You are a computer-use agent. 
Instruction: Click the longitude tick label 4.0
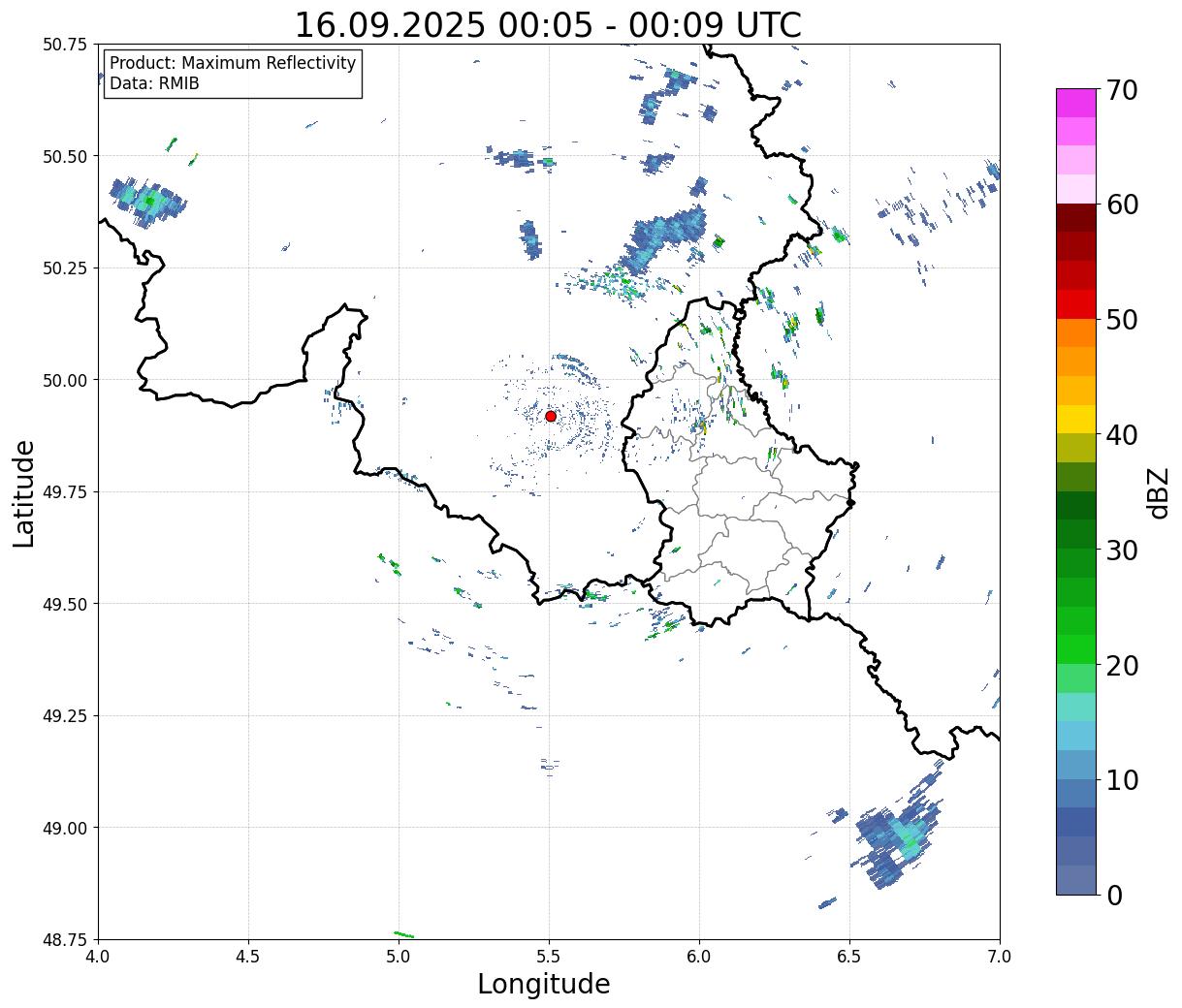pos(98,956)
